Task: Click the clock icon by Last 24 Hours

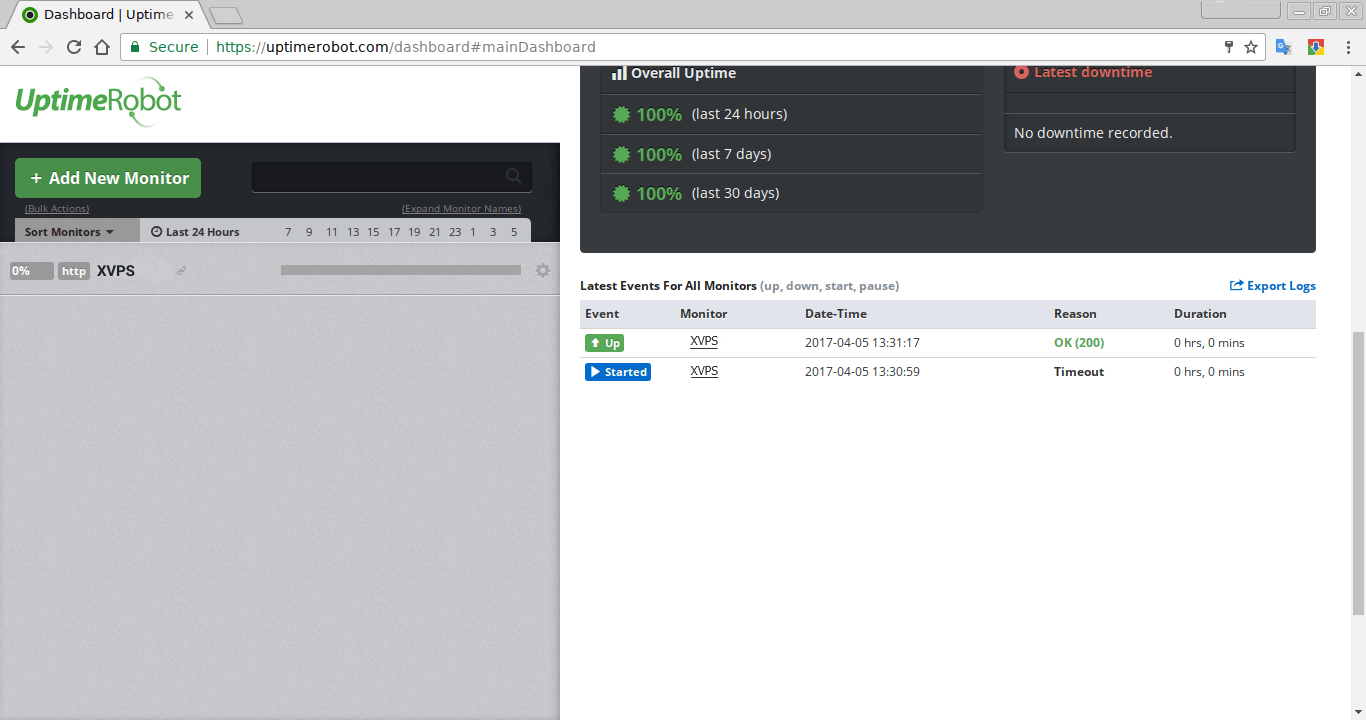Action: 156,231
